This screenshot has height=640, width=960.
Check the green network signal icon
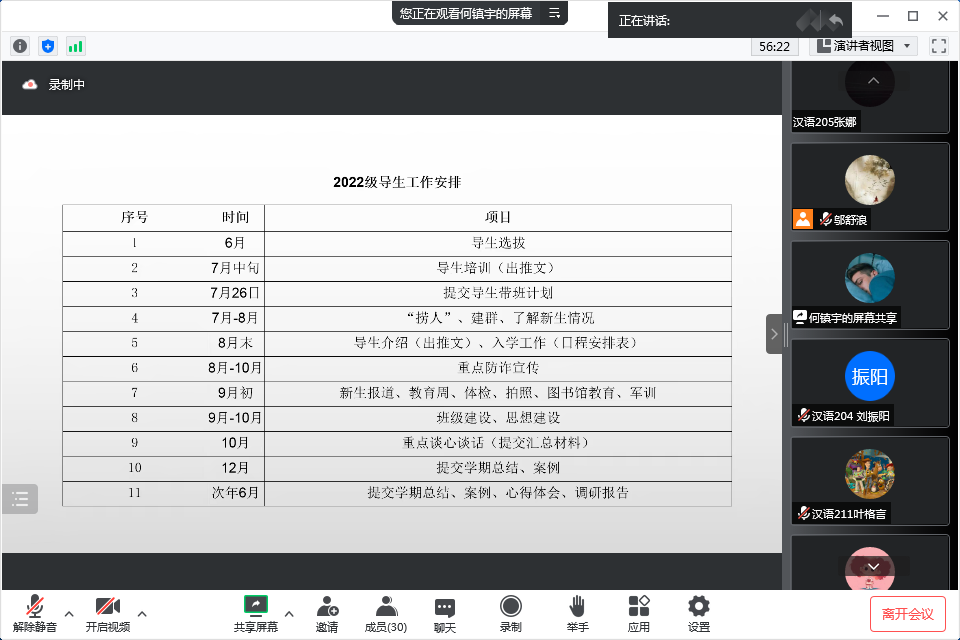76,46
